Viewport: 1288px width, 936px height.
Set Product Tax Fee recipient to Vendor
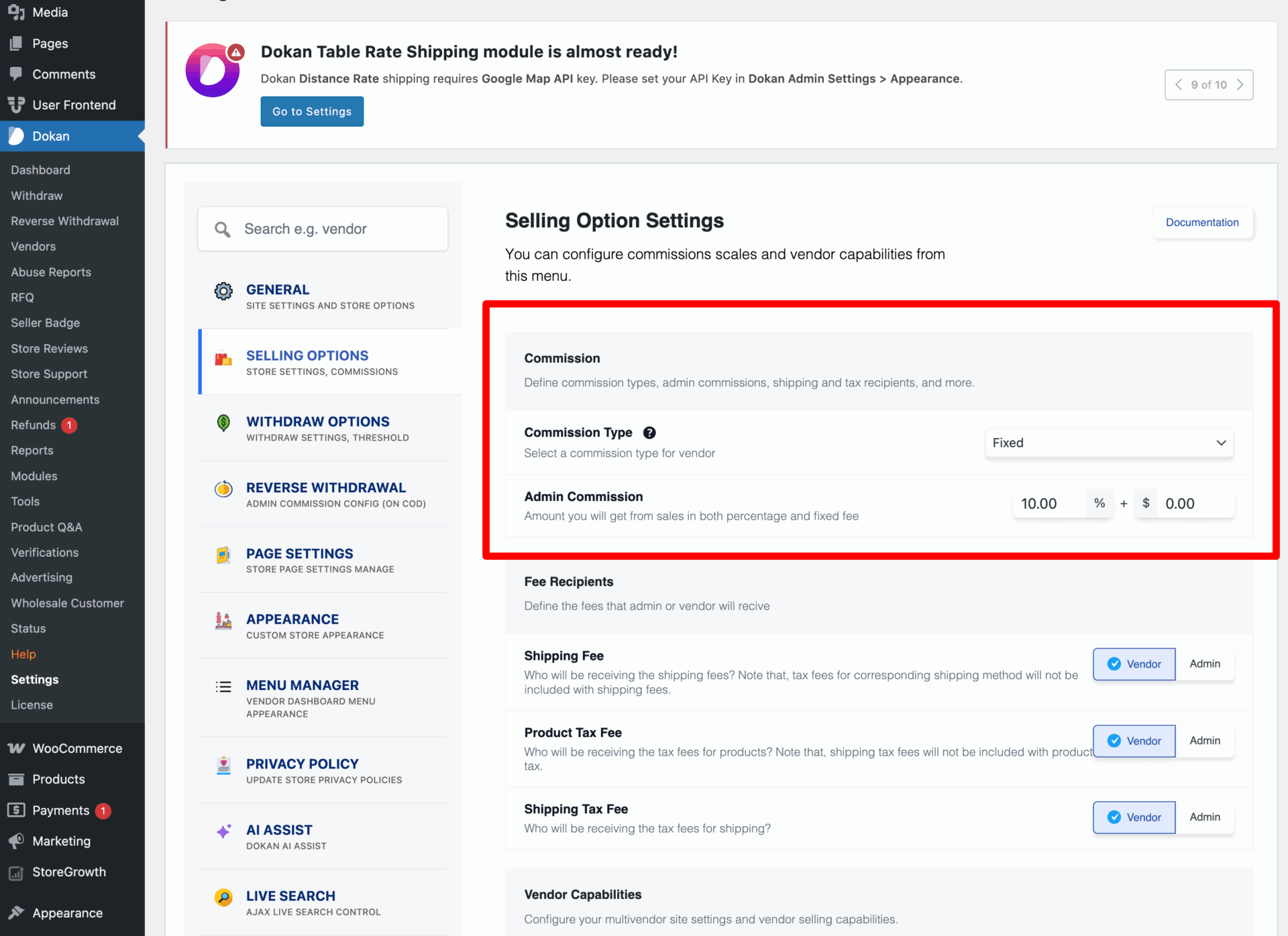click(x=1134, y=741)
